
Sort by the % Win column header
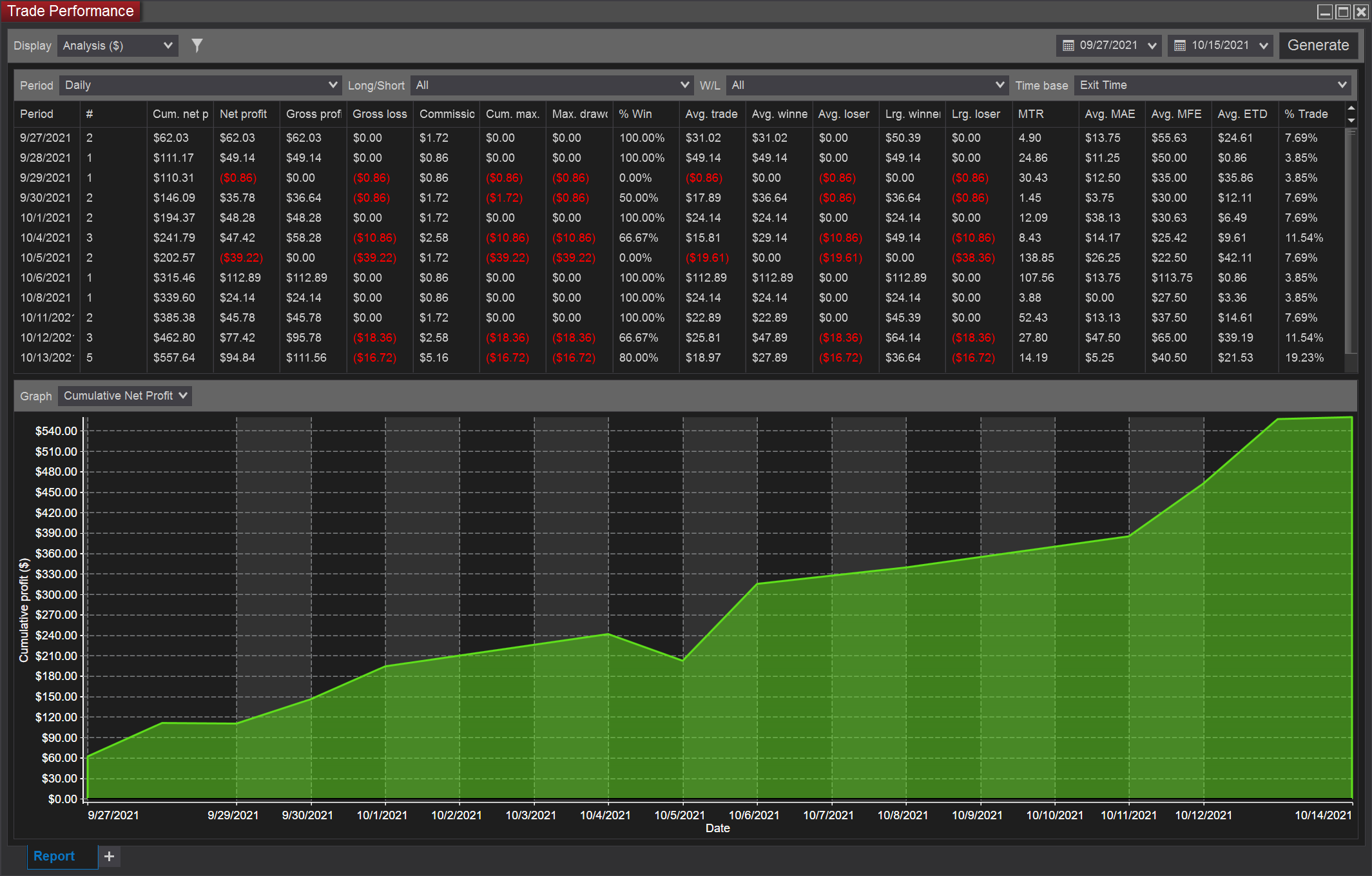point(635,114)
